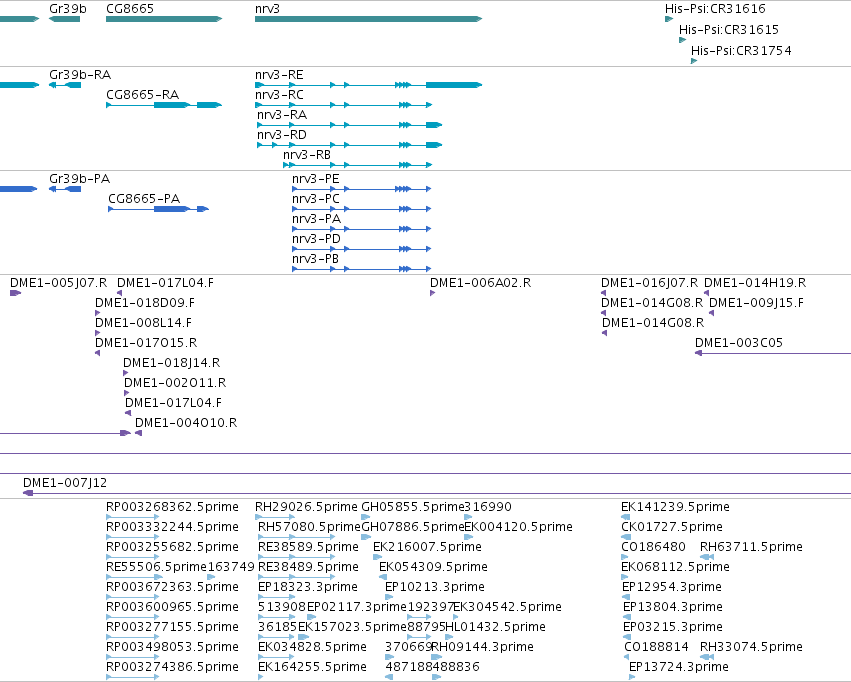Click EST RP003277155.5prime
The height and width of the screenshot is (682, 851).
[x=172, y=627]
